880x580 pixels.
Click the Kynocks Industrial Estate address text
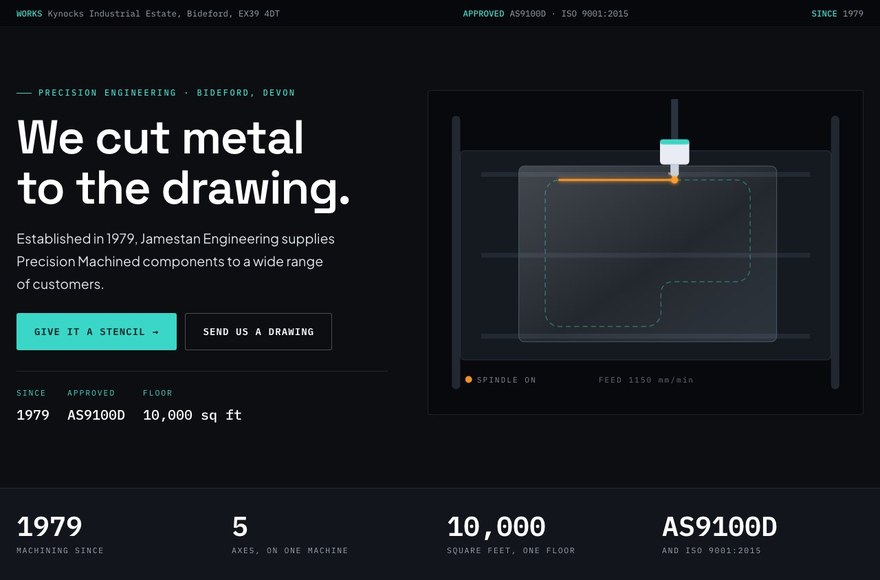(163, 13)
